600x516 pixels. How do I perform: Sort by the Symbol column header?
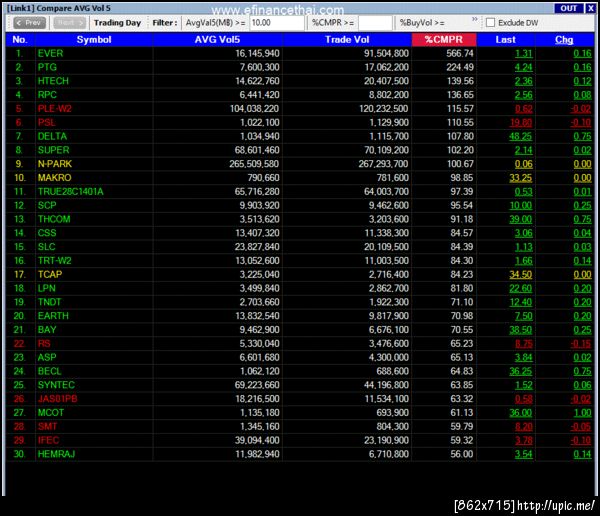pos(94,40)
